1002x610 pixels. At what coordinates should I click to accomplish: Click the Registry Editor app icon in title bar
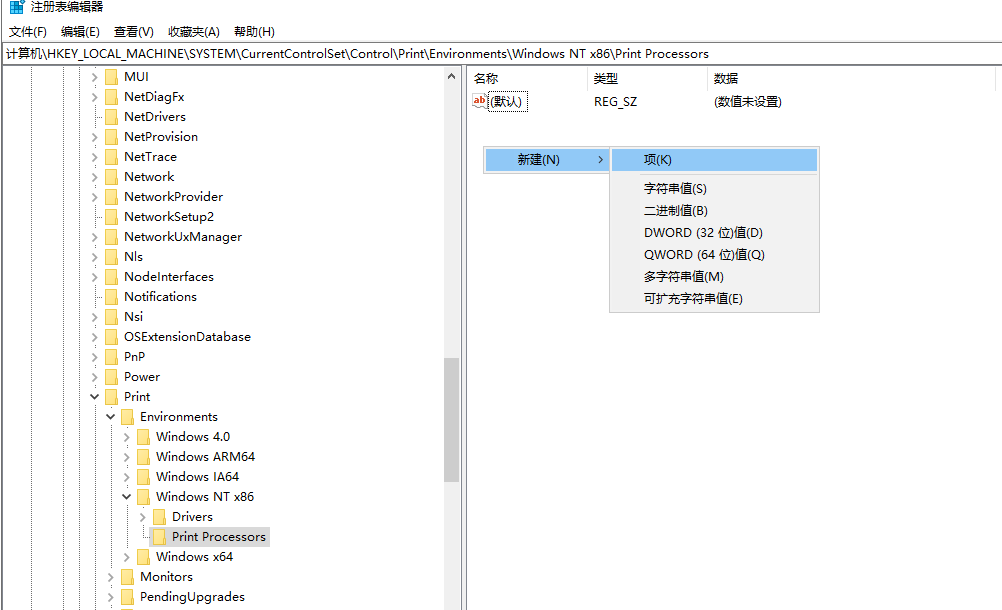click(x=16, y=7)
